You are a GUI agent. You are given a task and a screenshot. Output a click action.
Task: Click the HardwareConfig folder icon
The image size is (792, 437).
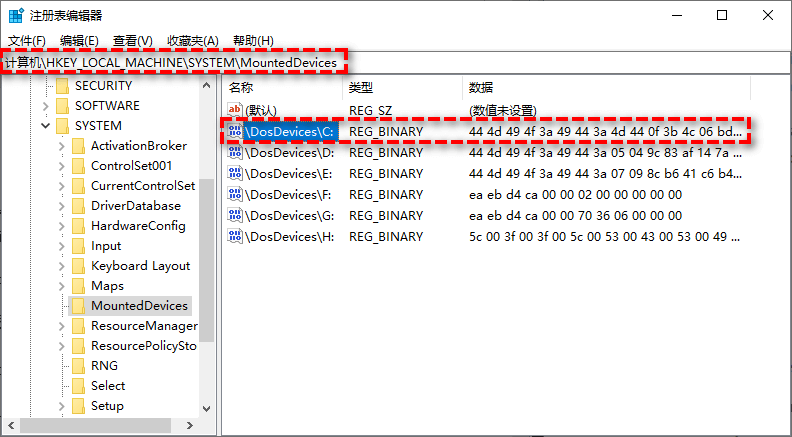(x=78, y=226)
